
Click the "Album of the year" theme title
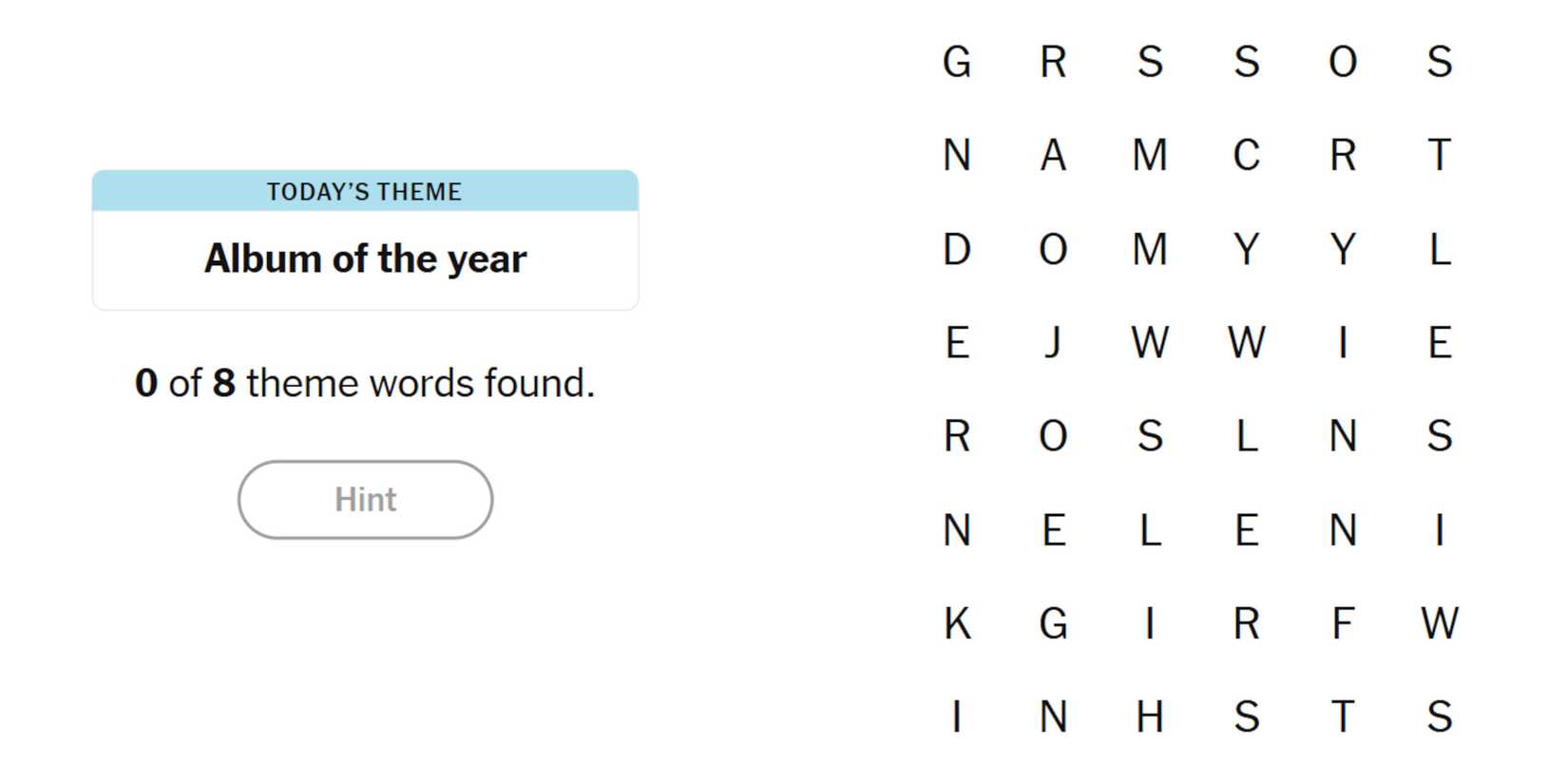[365, 258]
